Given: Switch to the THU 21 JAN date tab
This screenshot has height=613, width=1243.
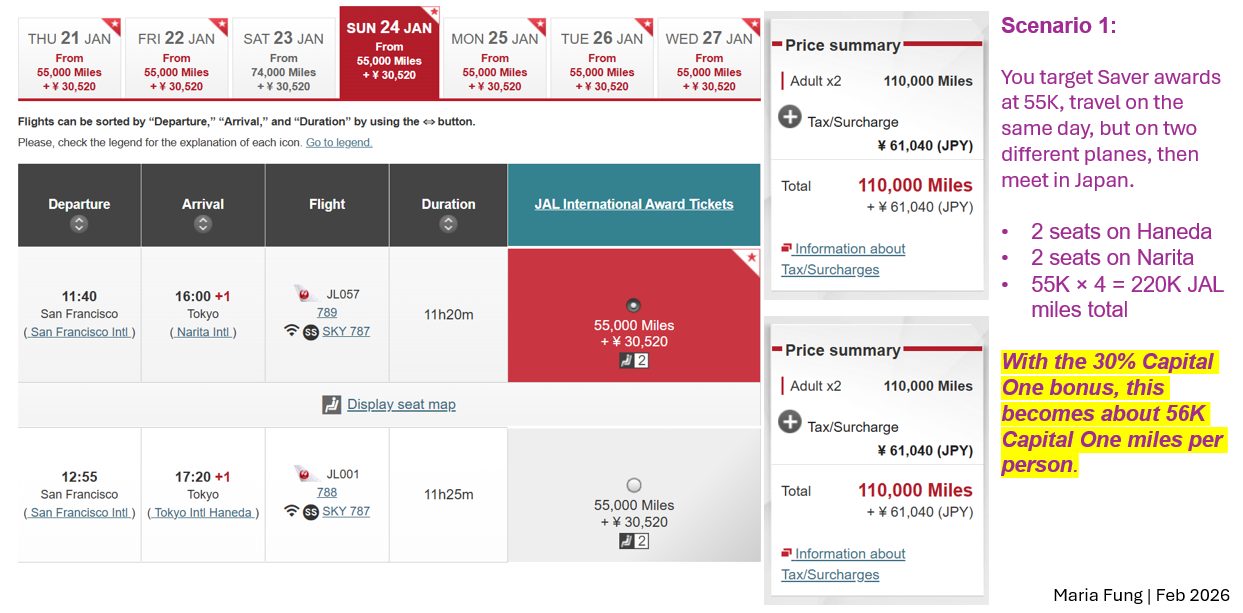Looking at the screenshot, I should pyautogui.click(x=70, y=58).
